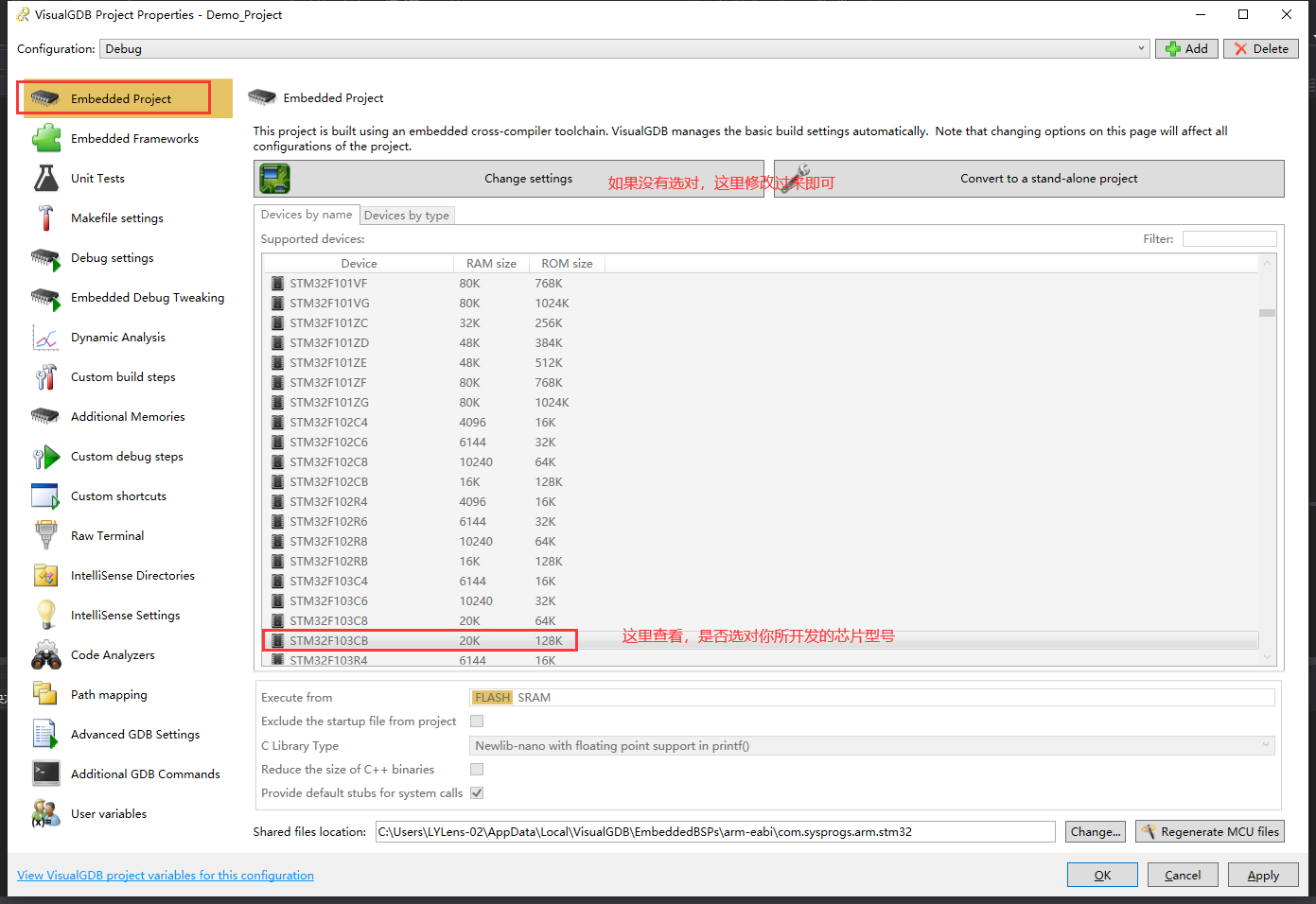Select the STM32F102C8 device row

click(761, 462)
